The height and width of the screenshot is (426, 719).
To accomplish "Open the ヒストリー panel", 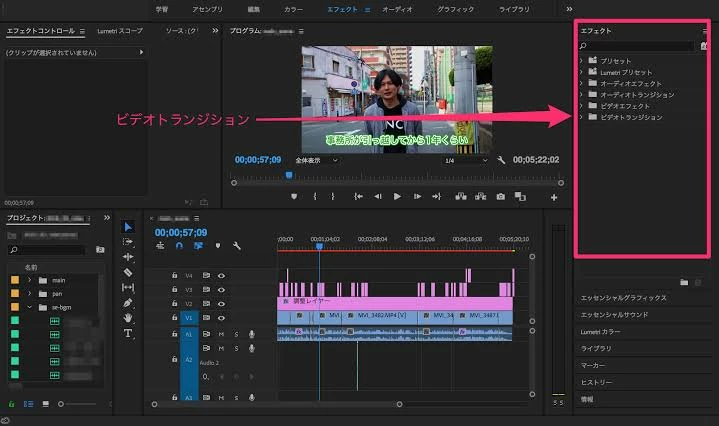I will click(596, 382).
